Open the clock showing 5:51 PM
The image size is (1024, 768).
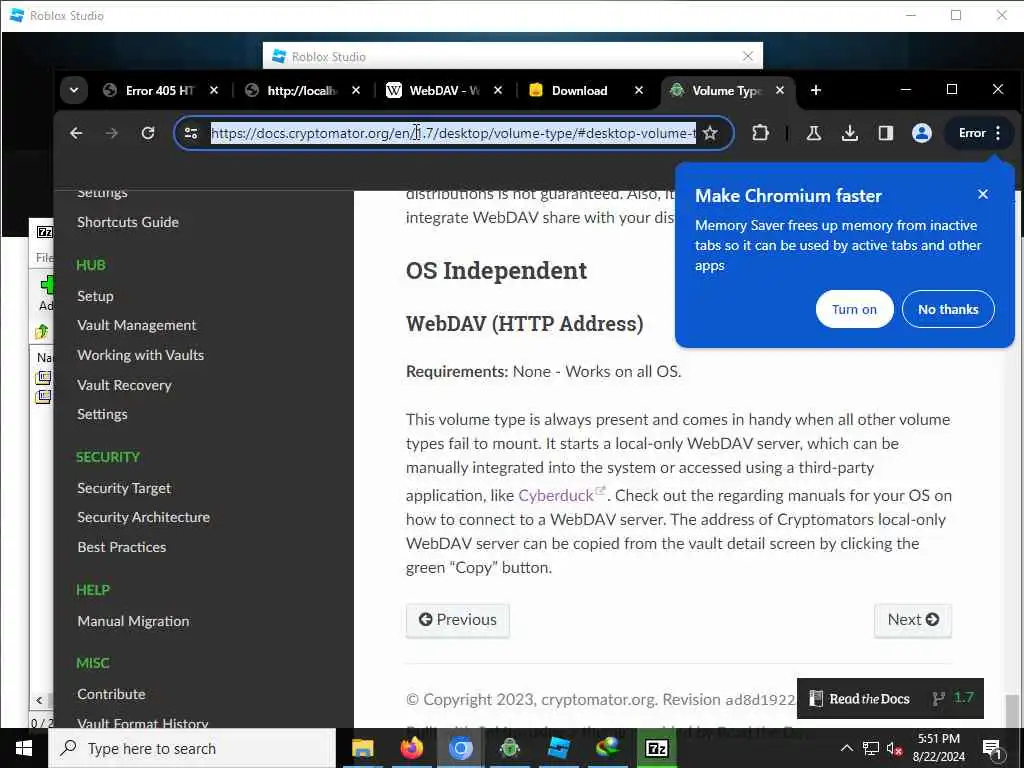(x=938, y=748)
